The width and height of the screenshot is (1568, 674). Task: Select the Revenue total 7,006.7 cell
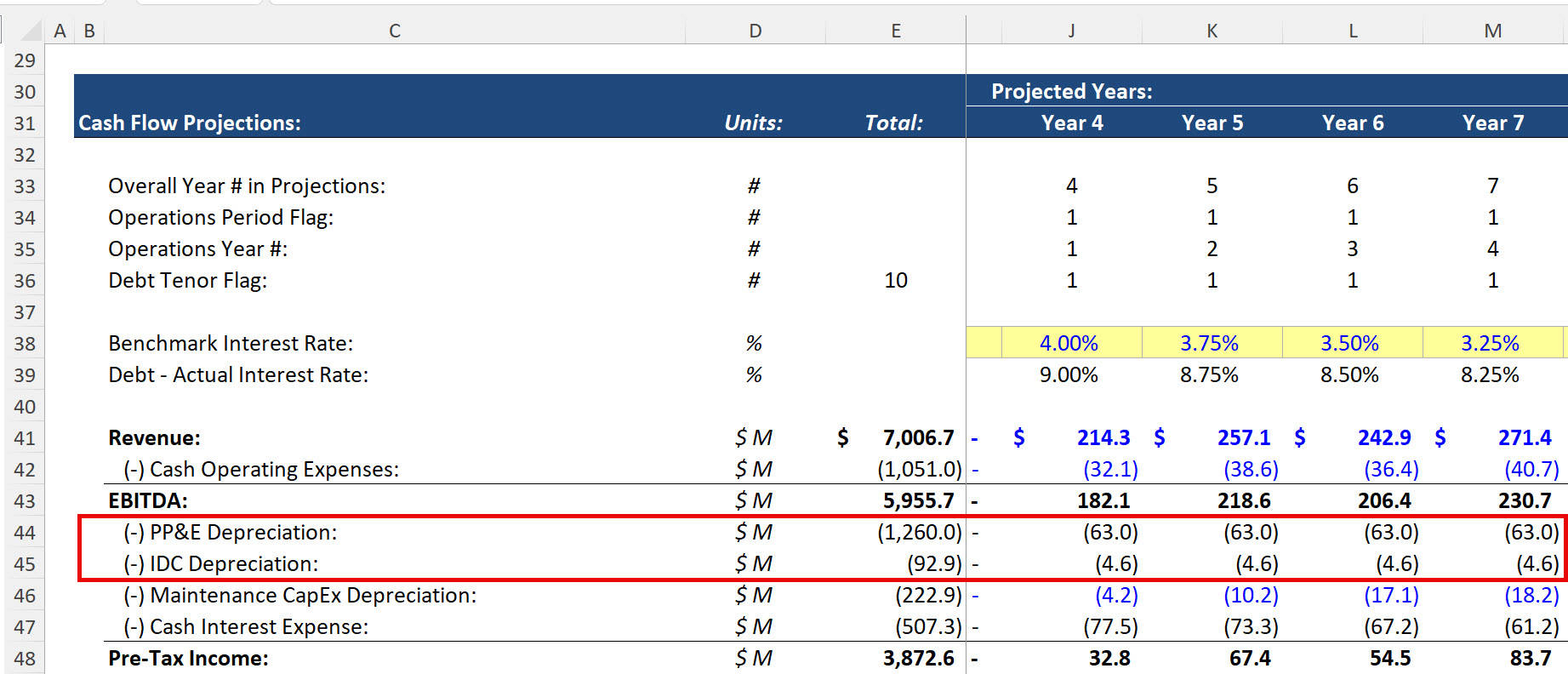[896, 438]
